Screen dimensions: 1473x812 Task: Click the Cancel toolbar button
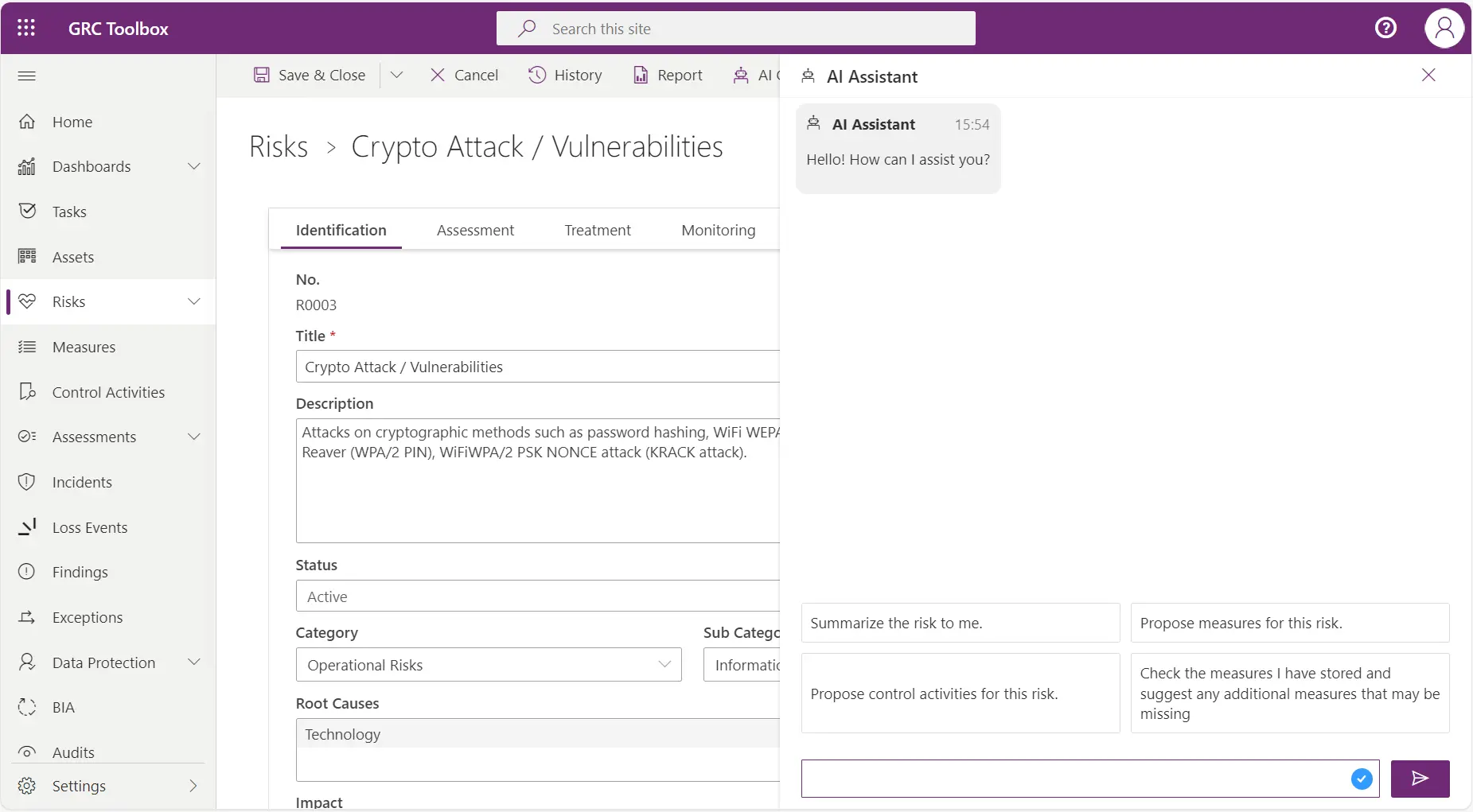[464, 75]
